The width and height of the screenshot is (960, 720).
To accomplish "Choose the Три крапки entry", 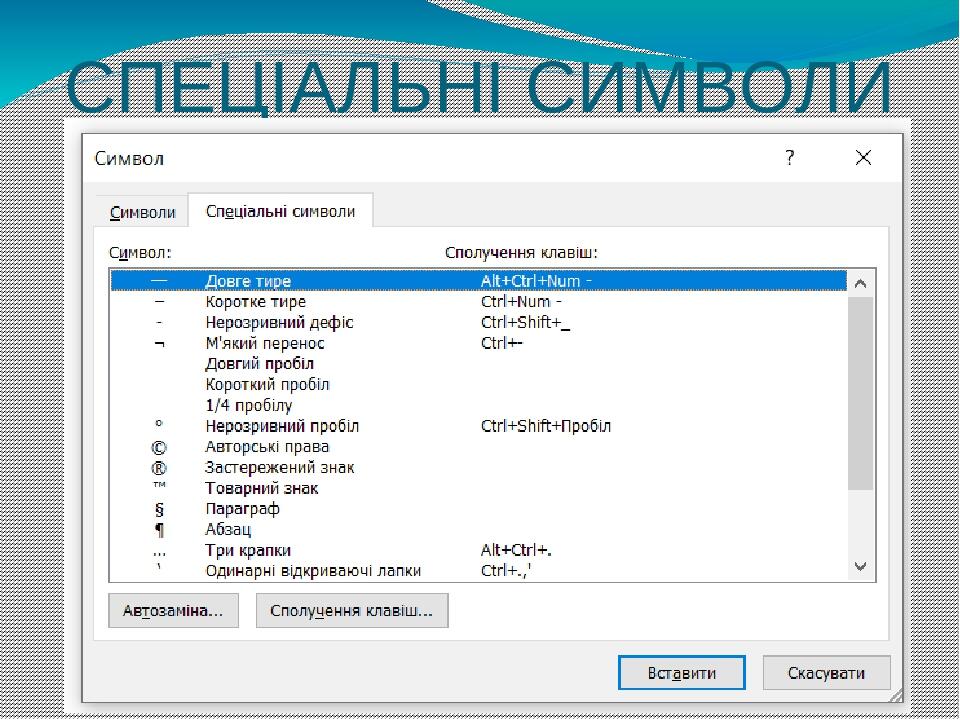I will pyautogui.click(x=479, y=550).
